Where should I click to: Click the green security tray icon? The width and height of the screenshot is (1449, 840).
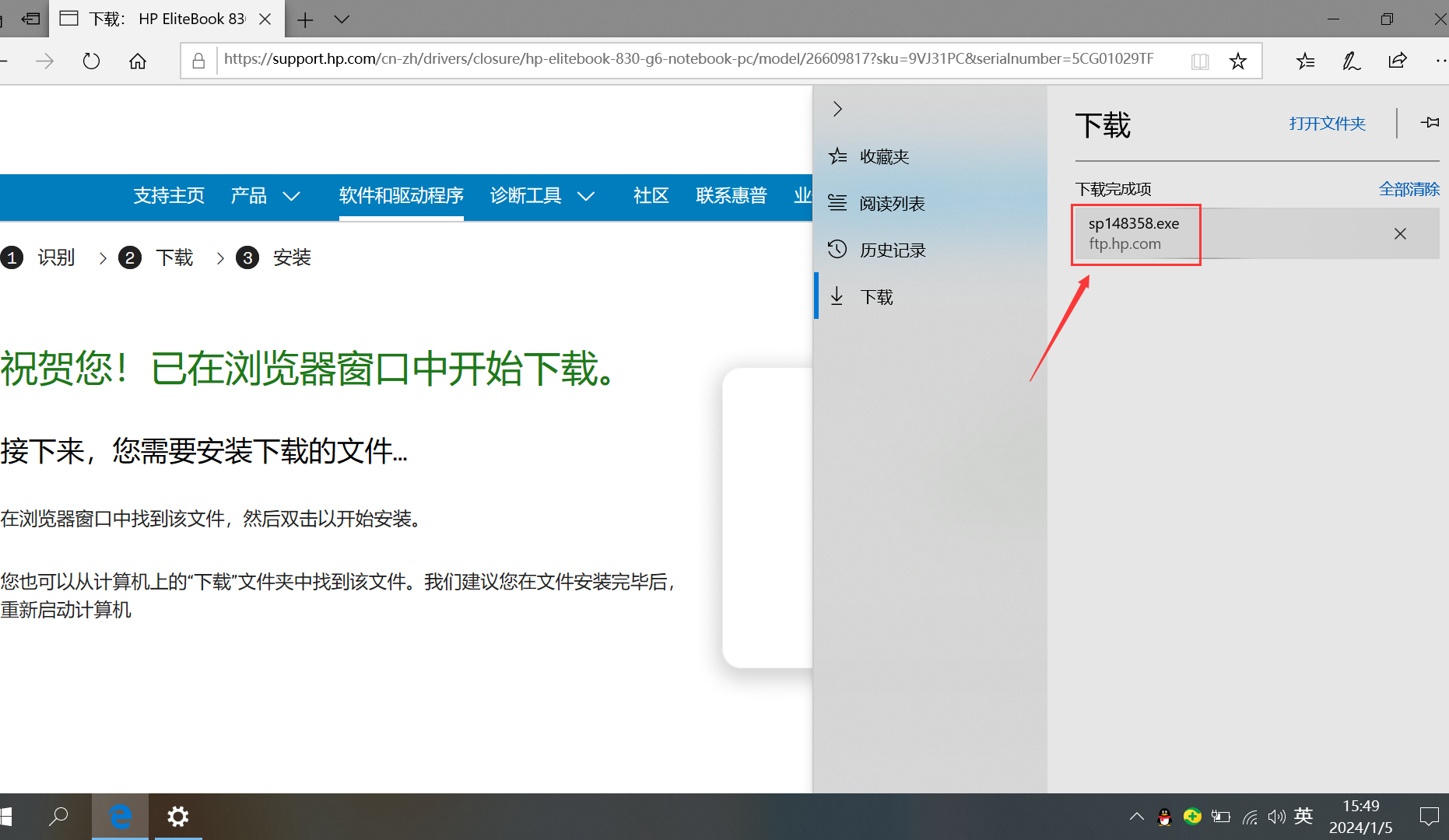(x=1192, y=817)
